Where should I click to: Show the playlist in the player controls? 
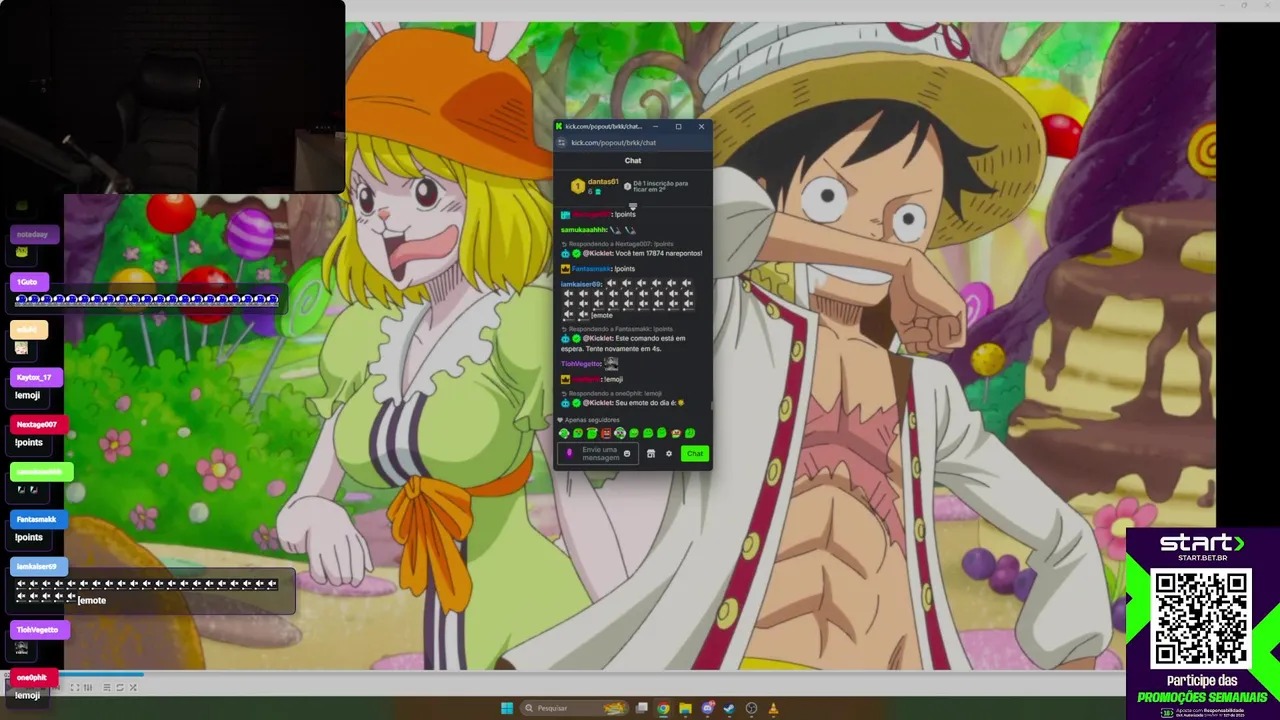tap(107, 687)
